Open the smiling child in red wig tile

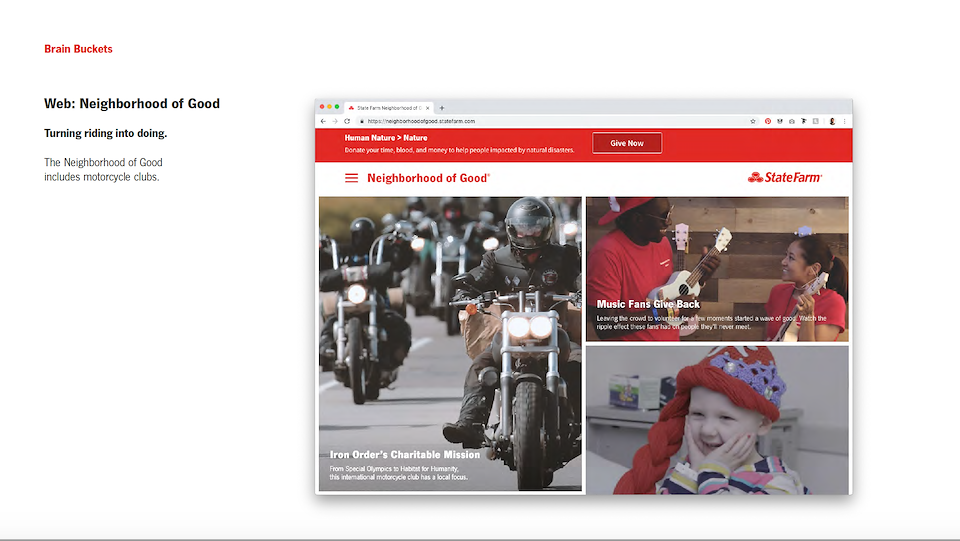[717, 420]
